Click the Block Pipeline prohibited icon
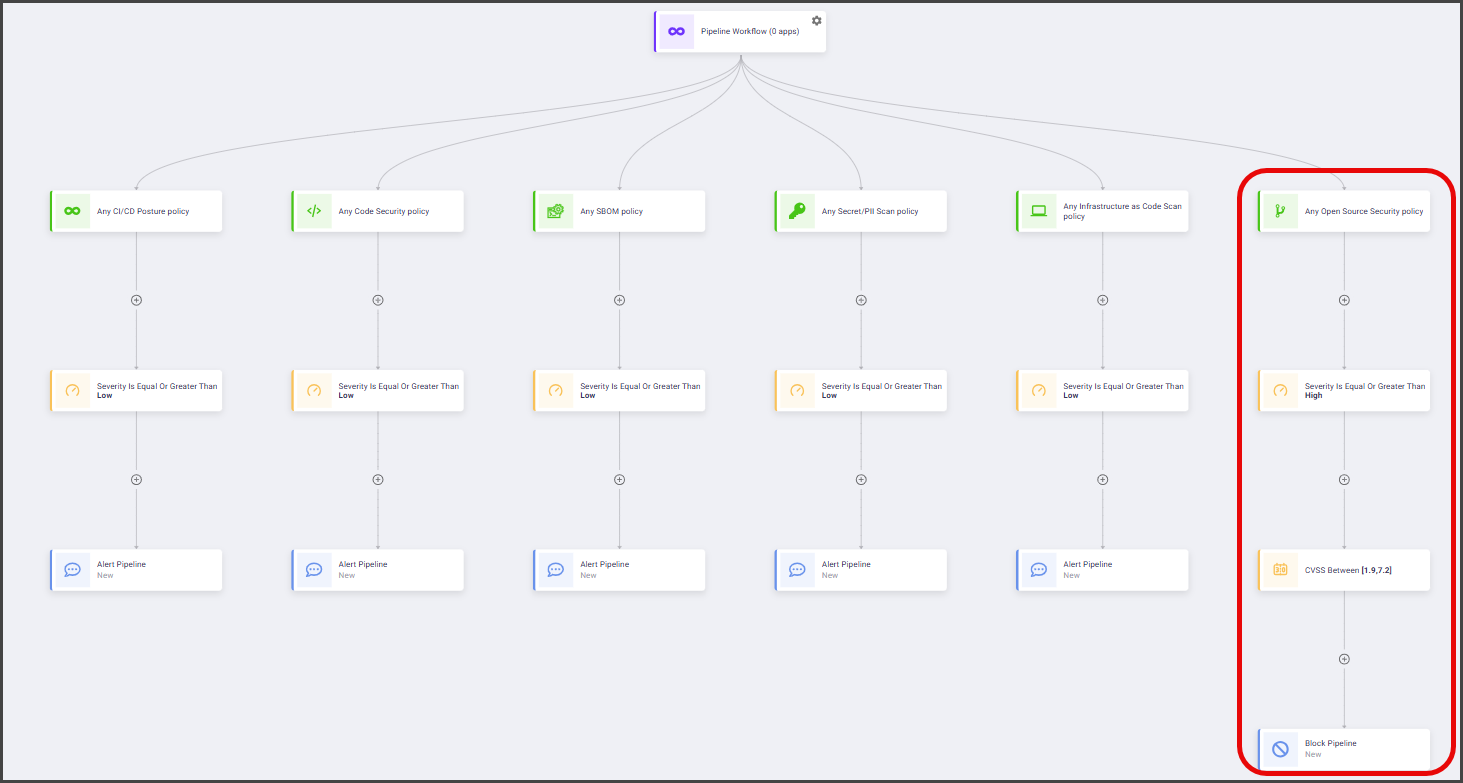The height and width of the screenshot is (783, 1463). tap(1280, 749)
